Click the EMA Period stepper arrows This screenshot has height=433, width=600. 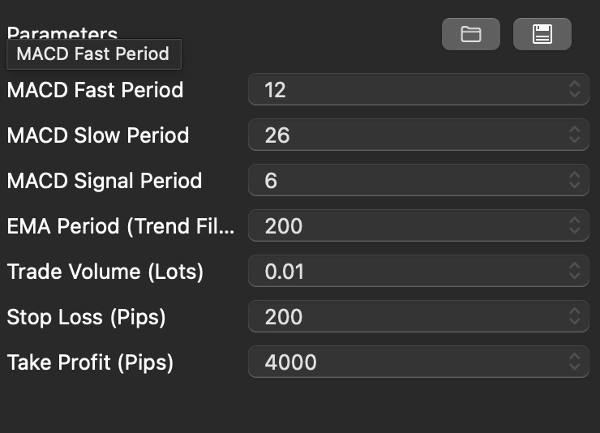[x=575, y=226]
